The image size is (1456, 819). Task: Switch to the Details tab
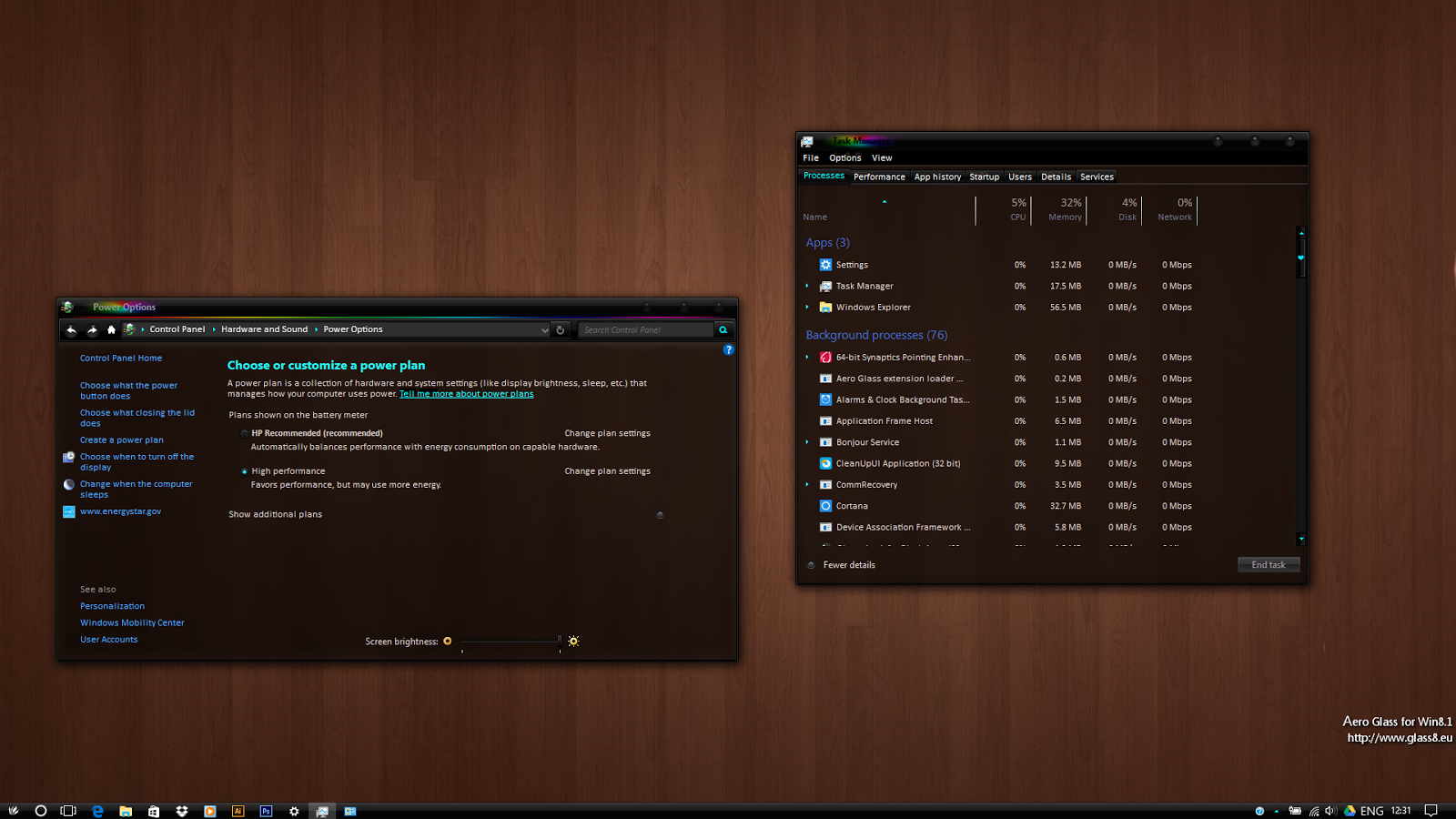coord(1057,177)
